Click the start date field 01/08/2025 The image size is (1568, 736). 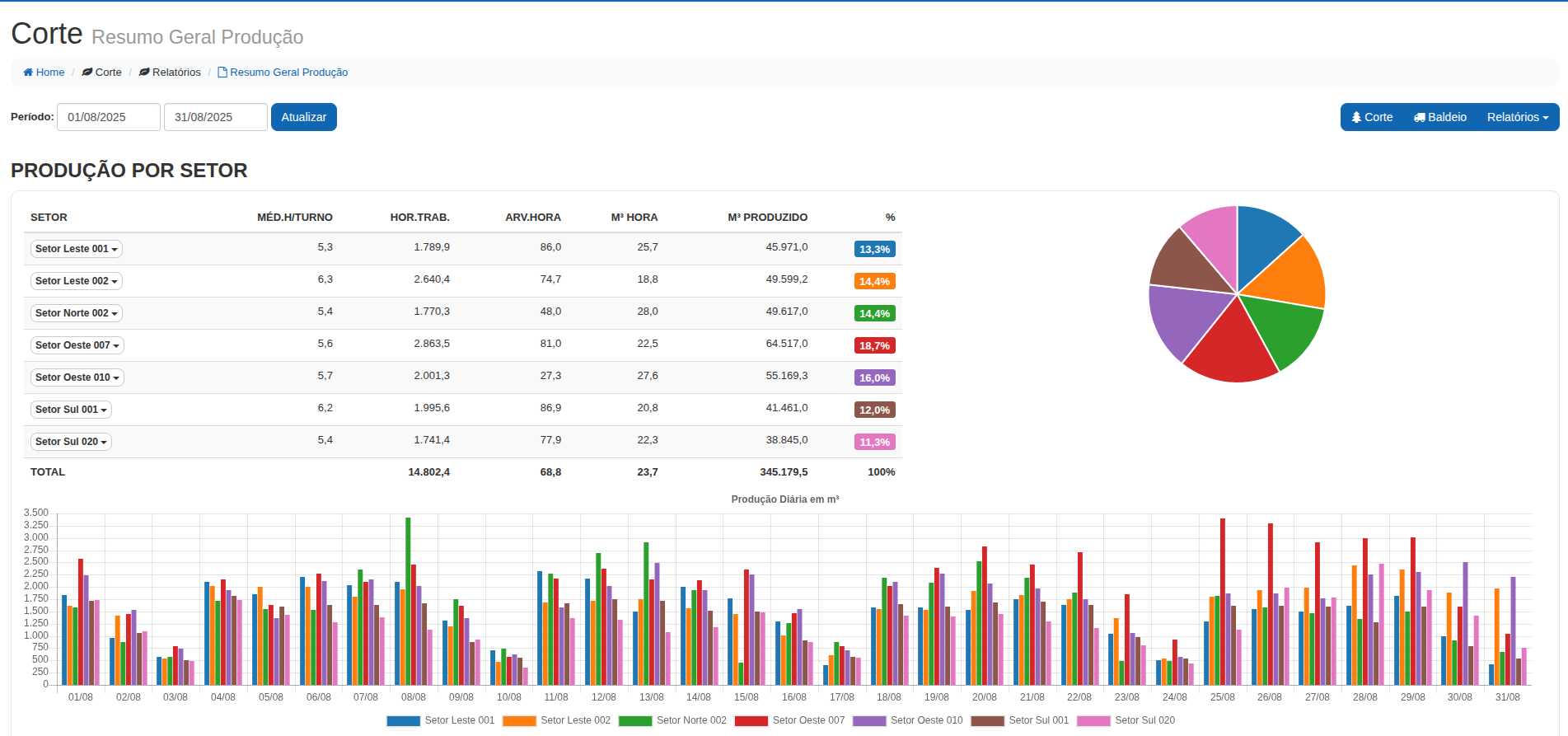click(108, 117)
